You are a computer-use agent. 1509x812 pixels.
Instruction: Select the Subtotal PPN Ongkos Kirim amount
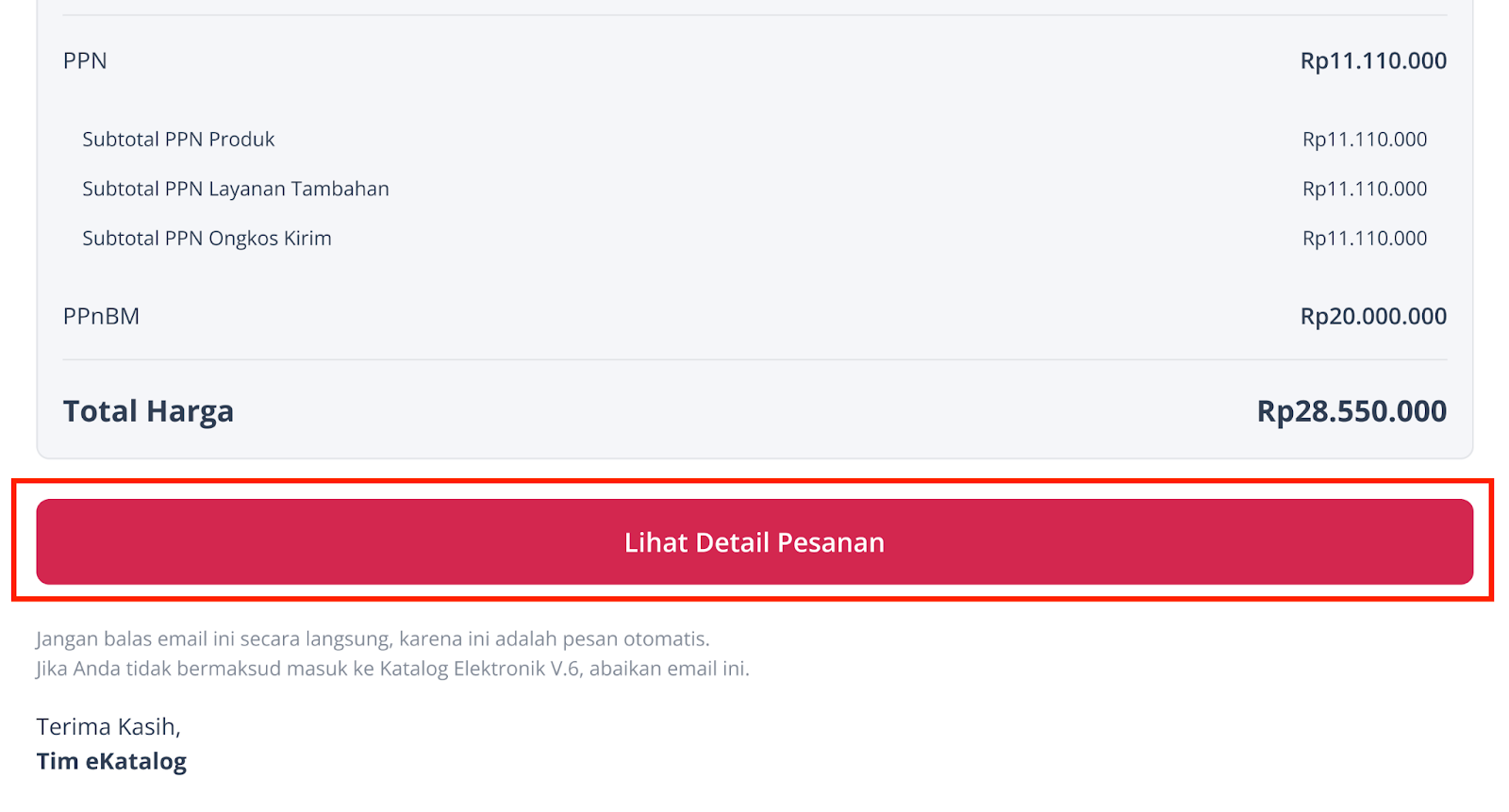coord(1365,238)
